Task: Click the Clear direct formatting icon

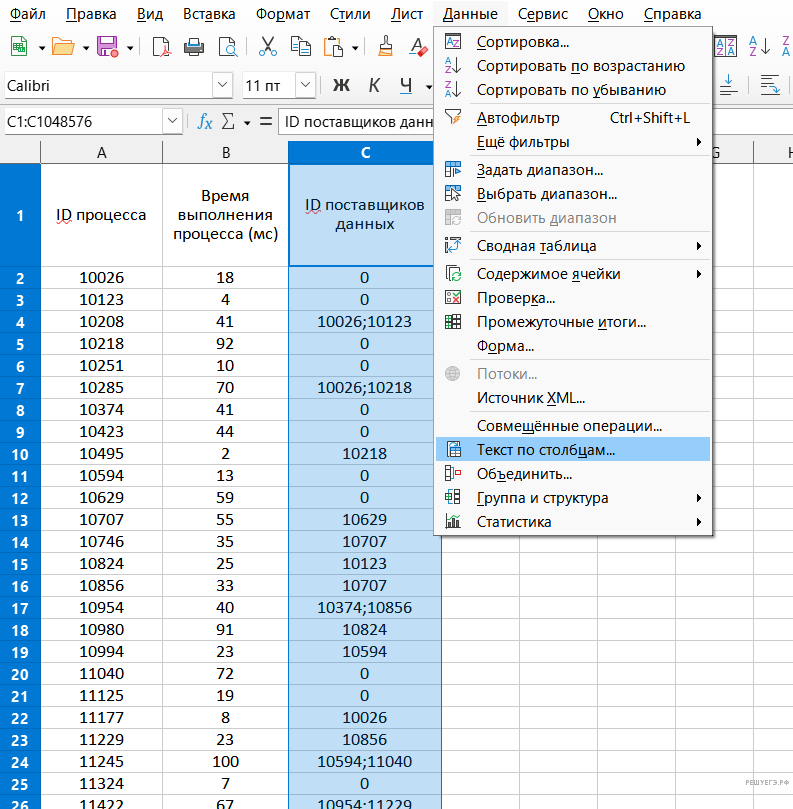Action: click(418, 47)
